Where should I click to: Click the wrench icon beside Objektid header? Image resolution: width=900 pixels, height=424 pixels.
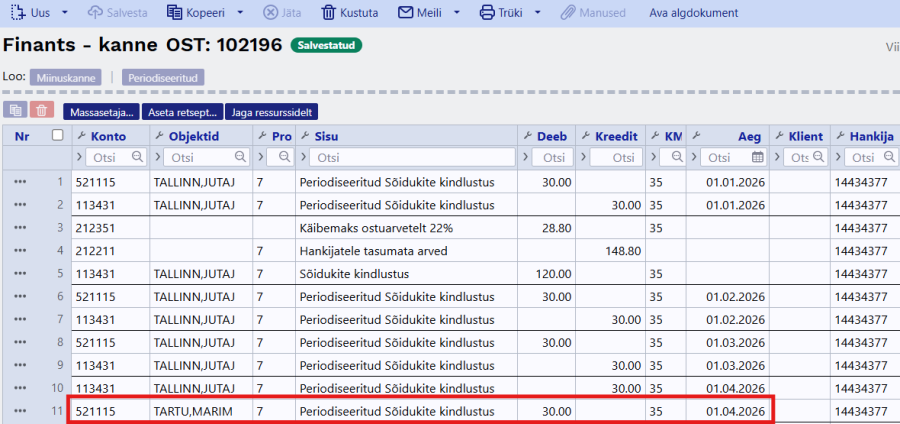[x=158, y=136]
